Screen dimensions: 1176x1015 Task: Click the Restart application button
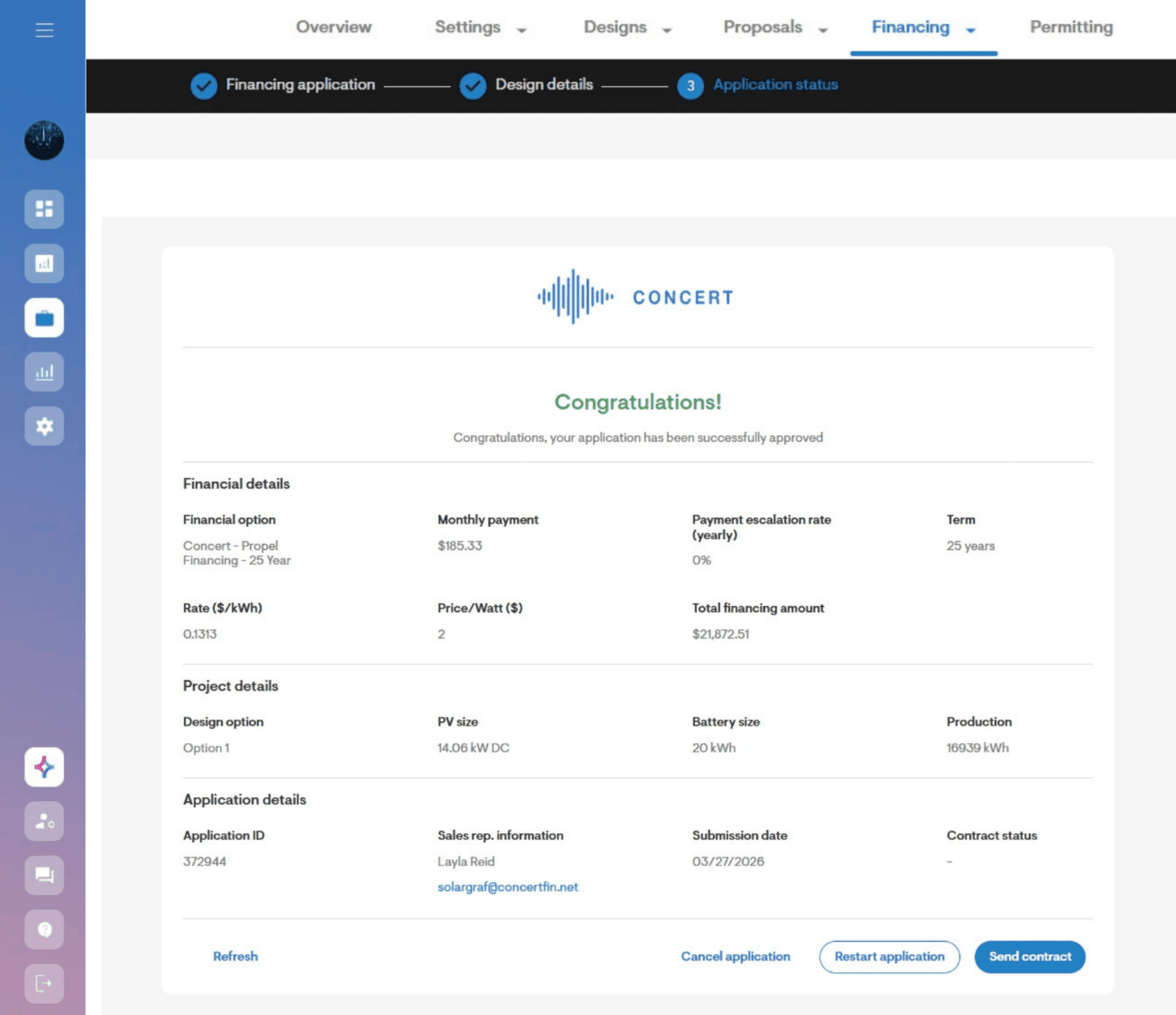click(889, 957)
